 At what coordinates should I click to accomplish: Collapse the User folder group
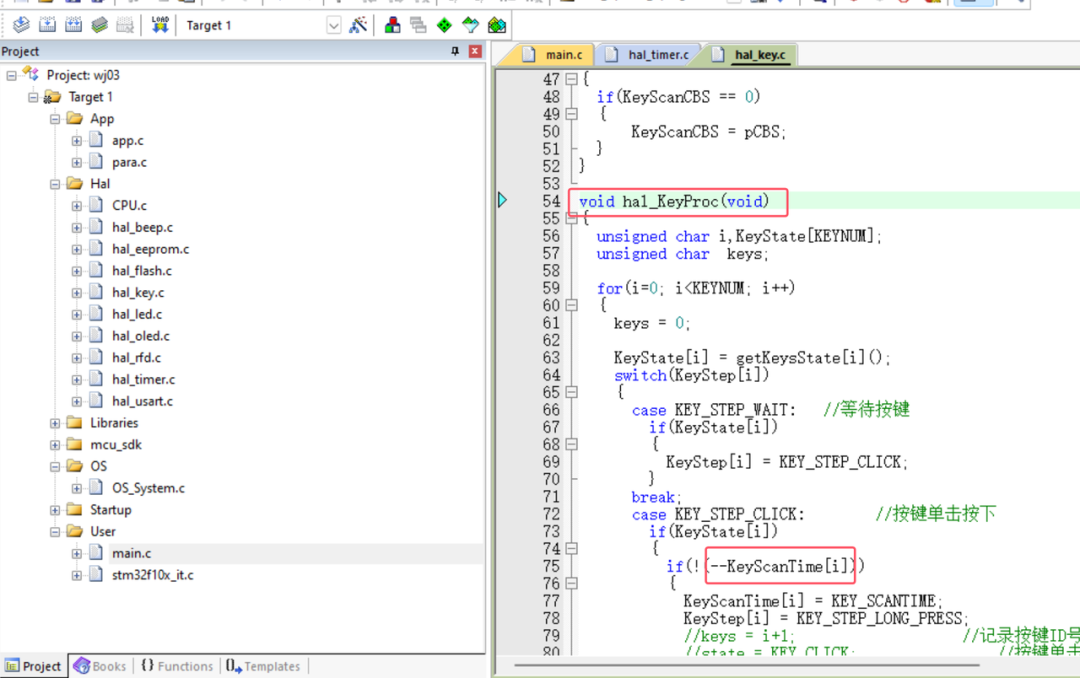pyautogui.click(x=55, y=532)
